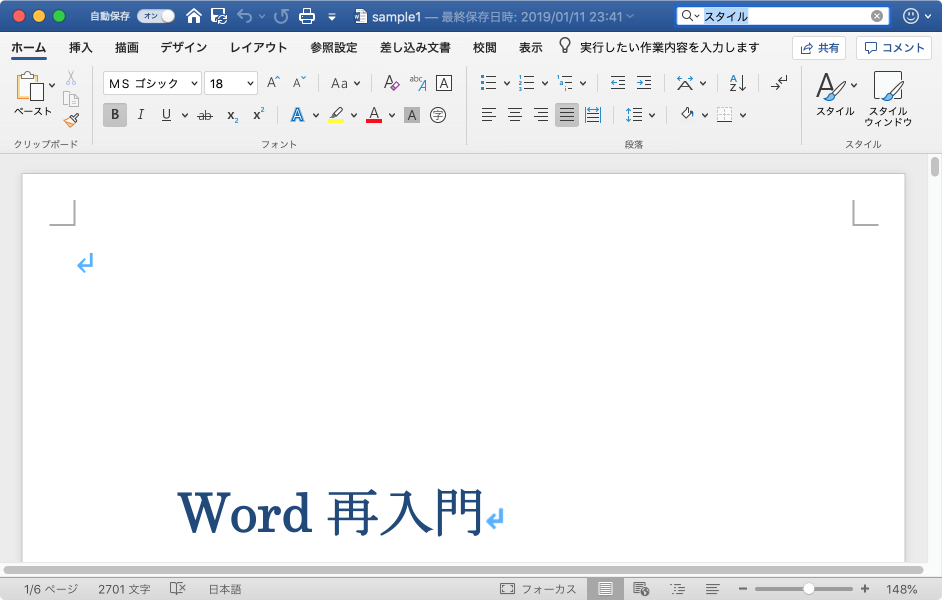
Task: Select the Format Painter brush
Action: click(71, 121)
